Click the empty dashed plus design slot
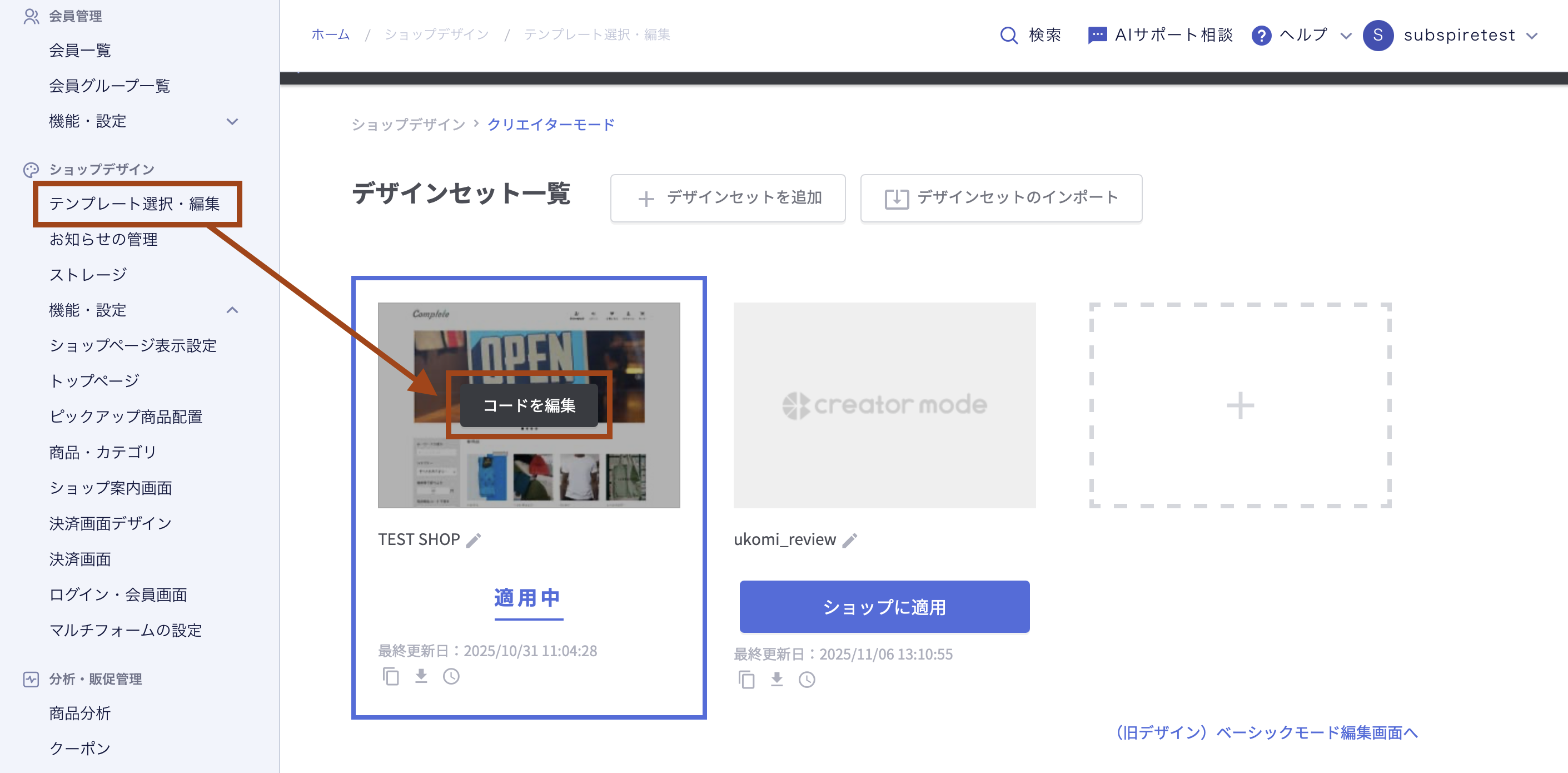The width and height of the screenshot is (1568, 773). click(x=1240, y=405)
